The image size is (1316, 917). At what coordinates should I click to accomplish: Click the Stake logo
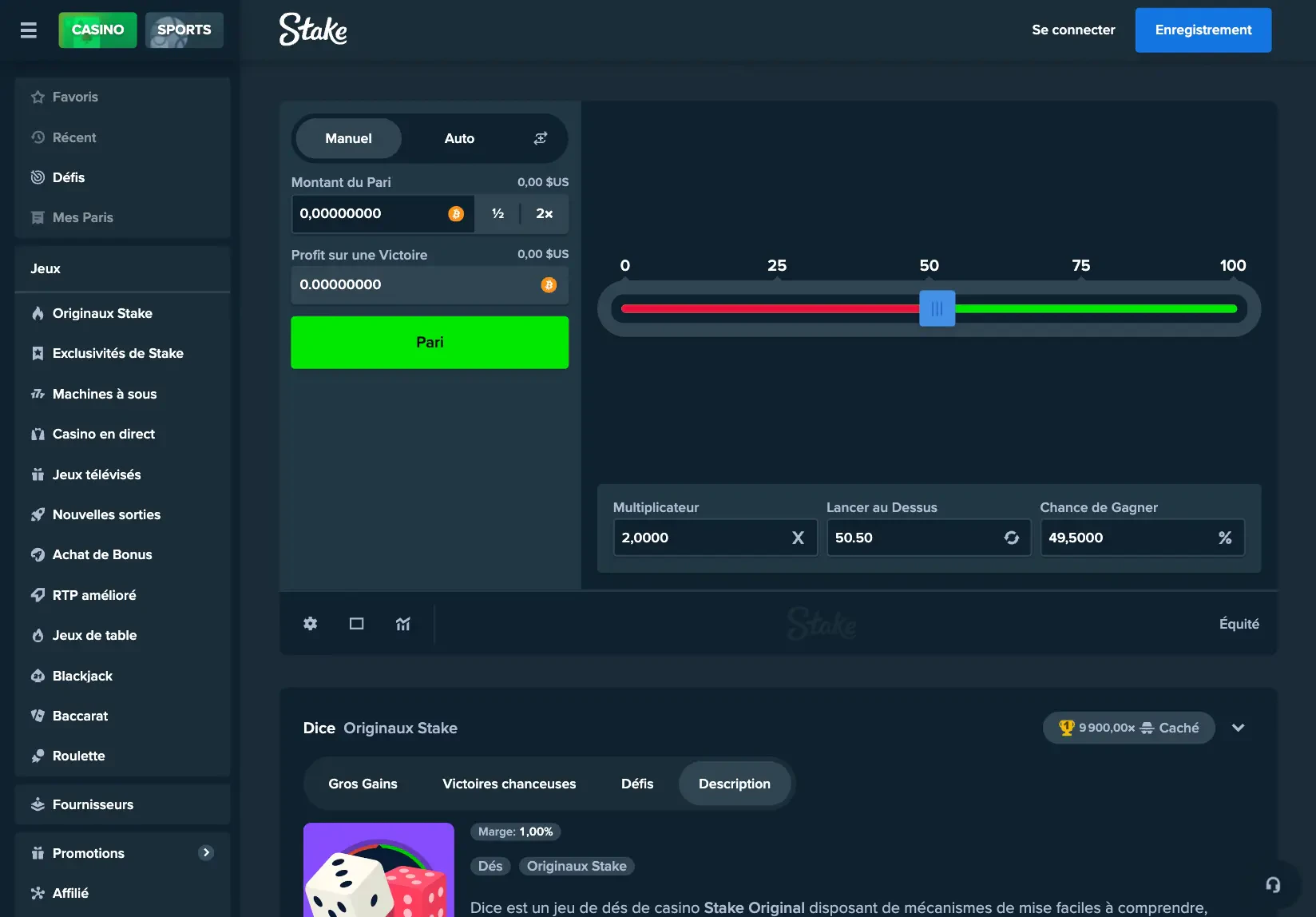point(313,30)
